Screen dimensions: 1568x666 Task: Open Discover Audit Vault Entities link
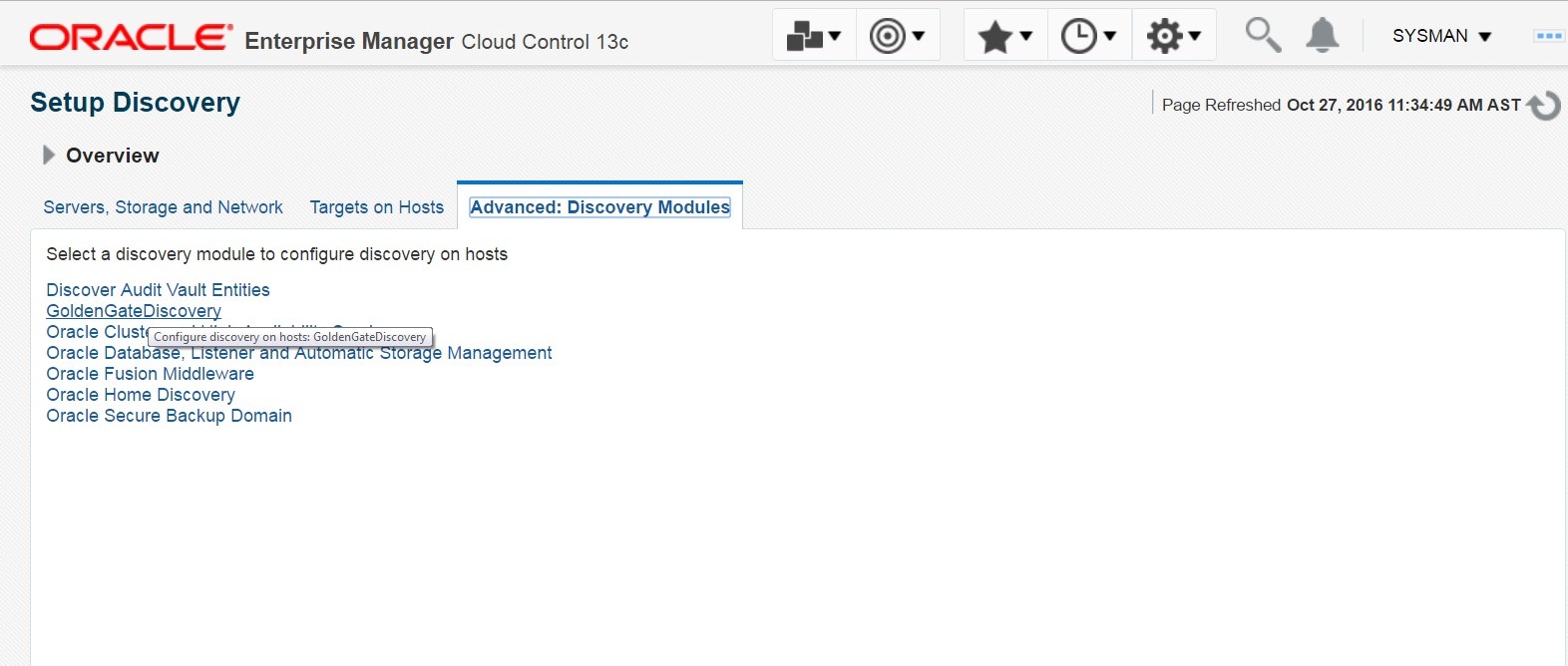[158, 290]
